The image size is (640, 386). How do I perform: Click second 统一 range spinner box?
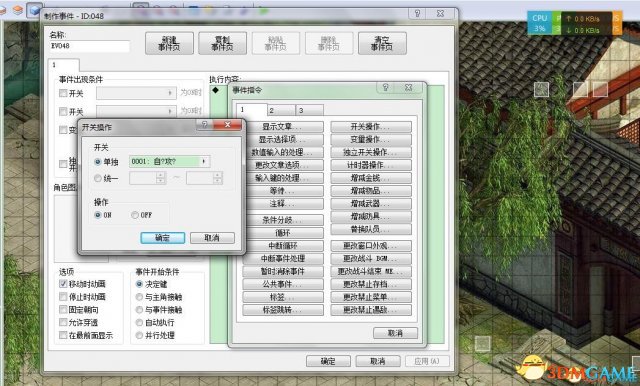[x=204, y=178]
